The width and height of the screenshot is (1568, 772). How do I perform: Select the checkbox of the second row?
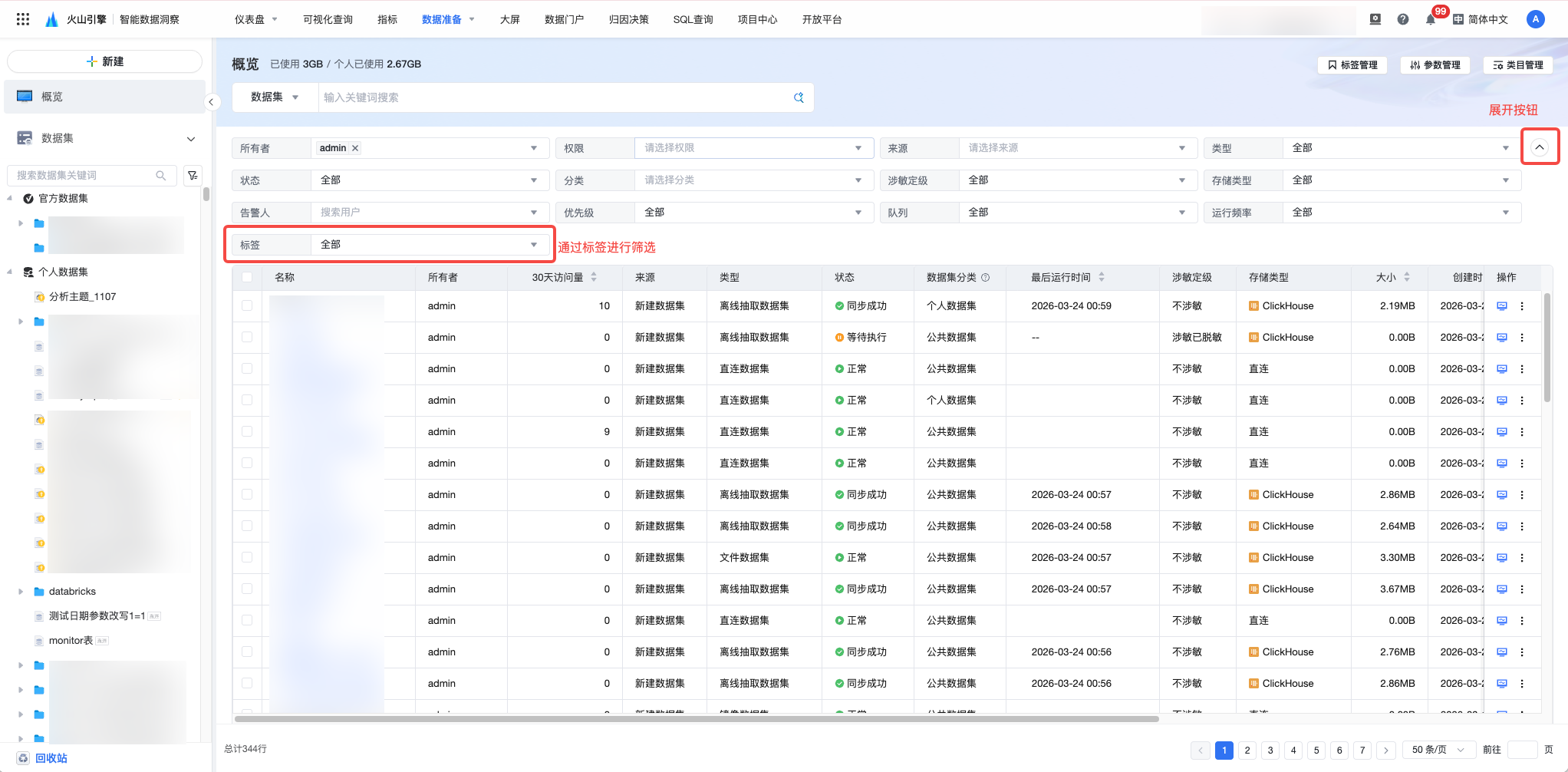247,337
